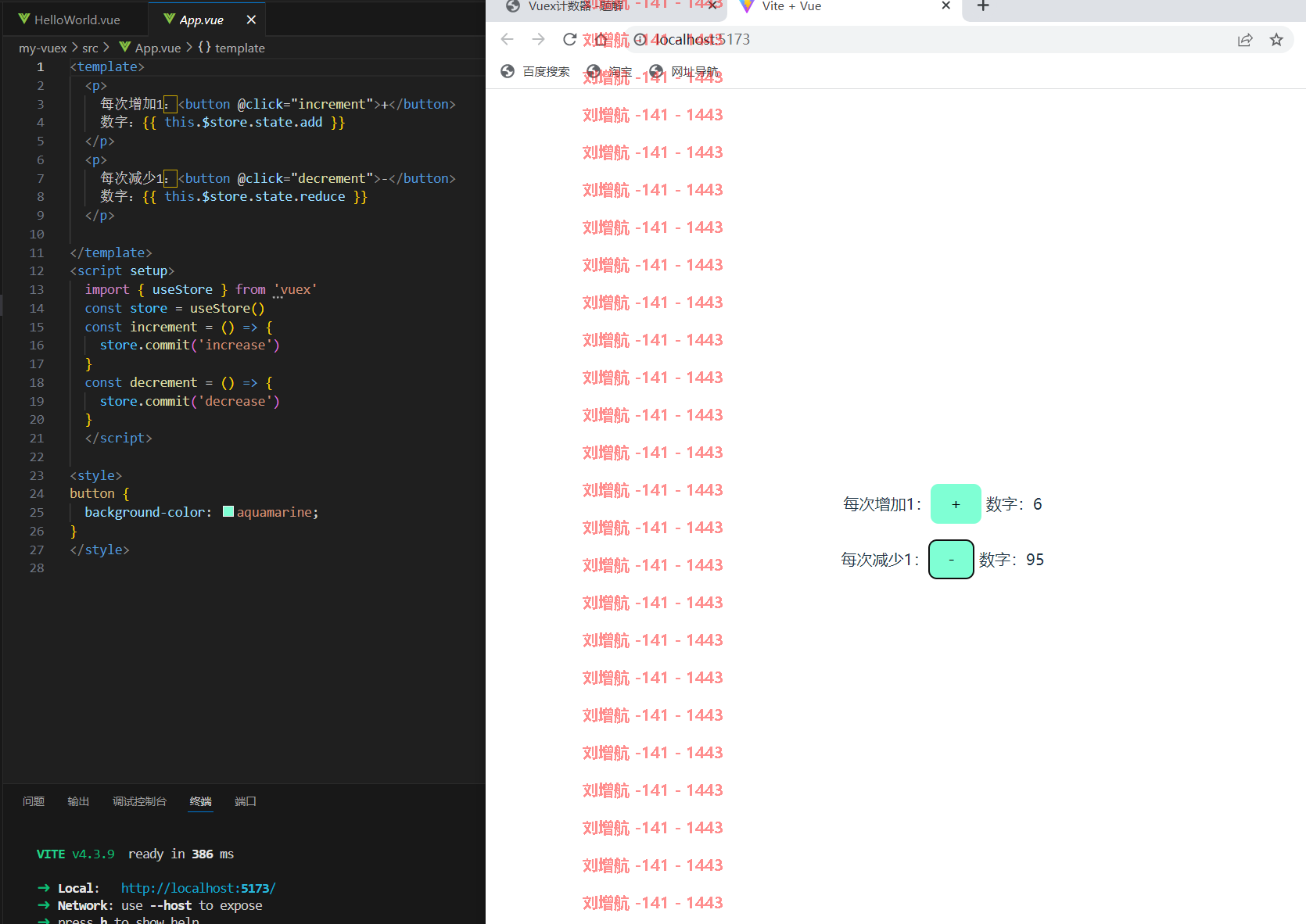
Task: Click line number 13 in the editor gutter
Action: pos(37,289)
